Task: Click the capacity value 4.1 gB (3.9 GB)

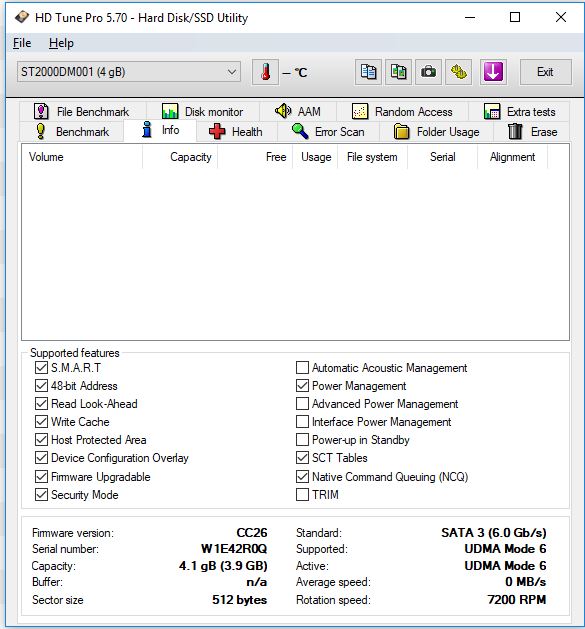Action: [x=223, y=566]
